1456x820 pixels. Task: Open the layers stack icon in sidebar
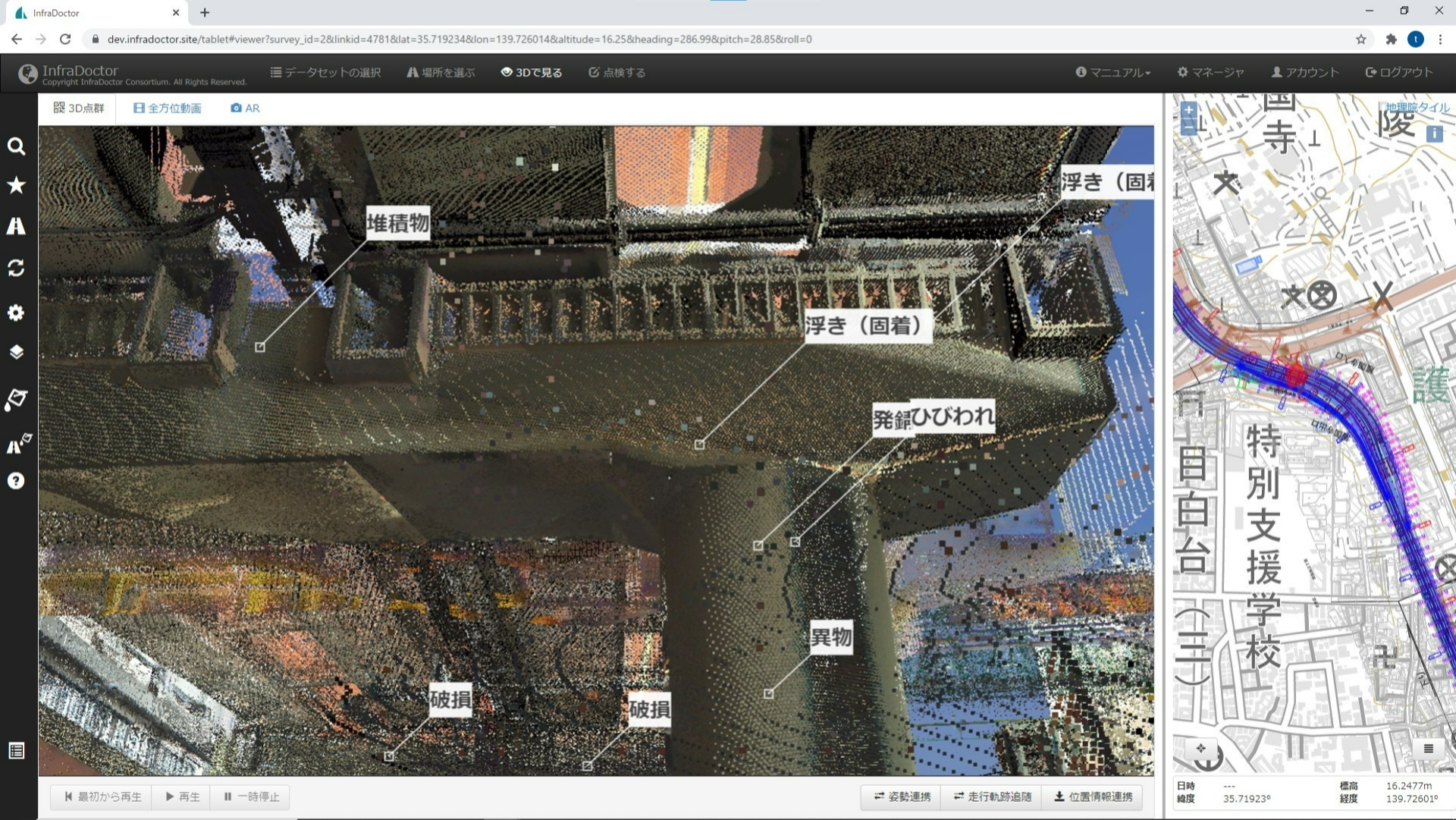point(16,352)
